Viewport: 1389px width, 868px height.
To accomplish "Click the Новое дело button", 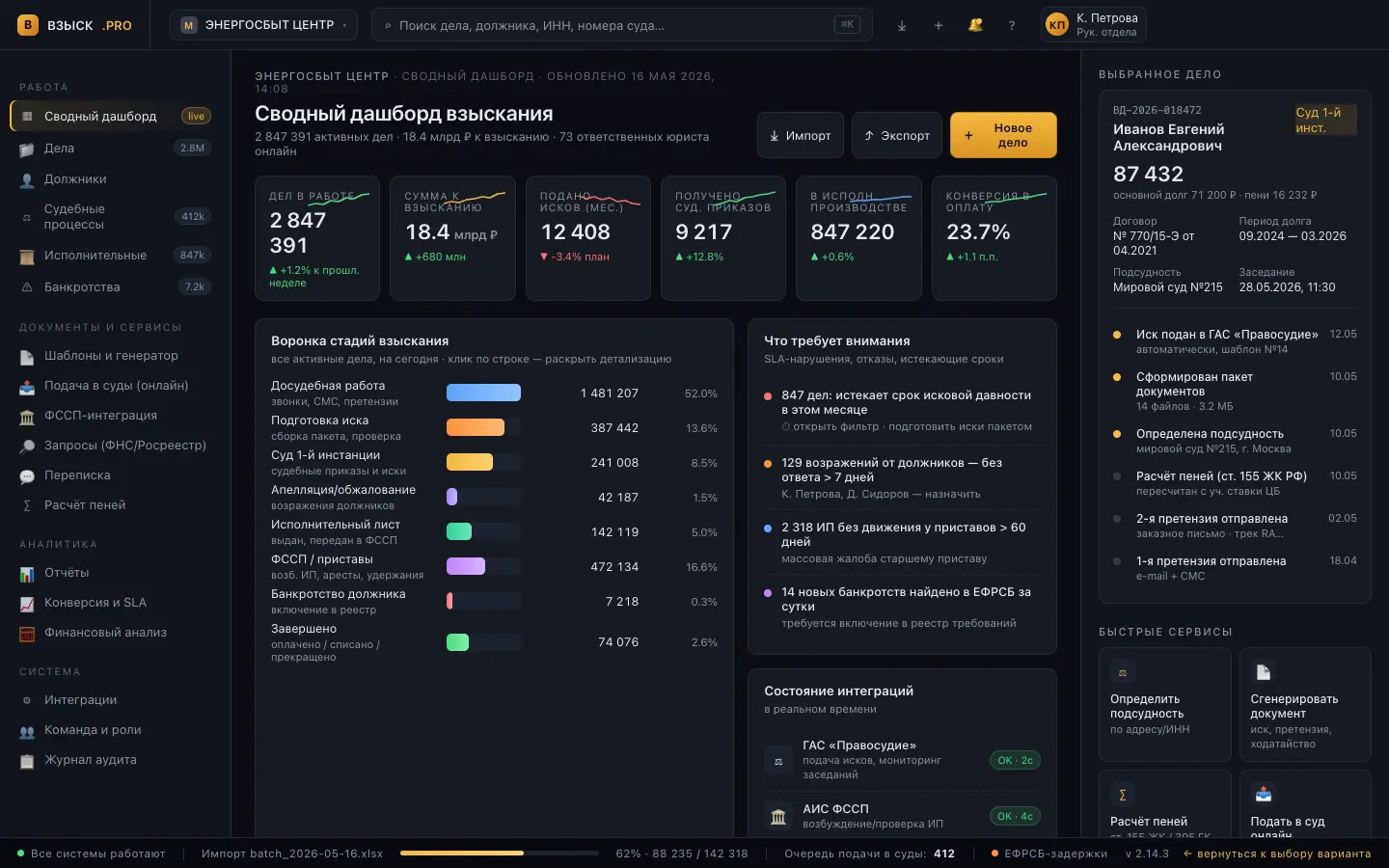I will tap(1003, 135).
